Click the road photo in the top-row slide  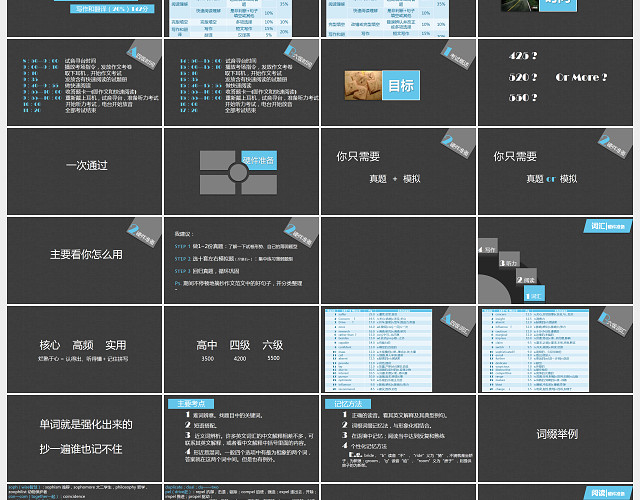point(520,5)
